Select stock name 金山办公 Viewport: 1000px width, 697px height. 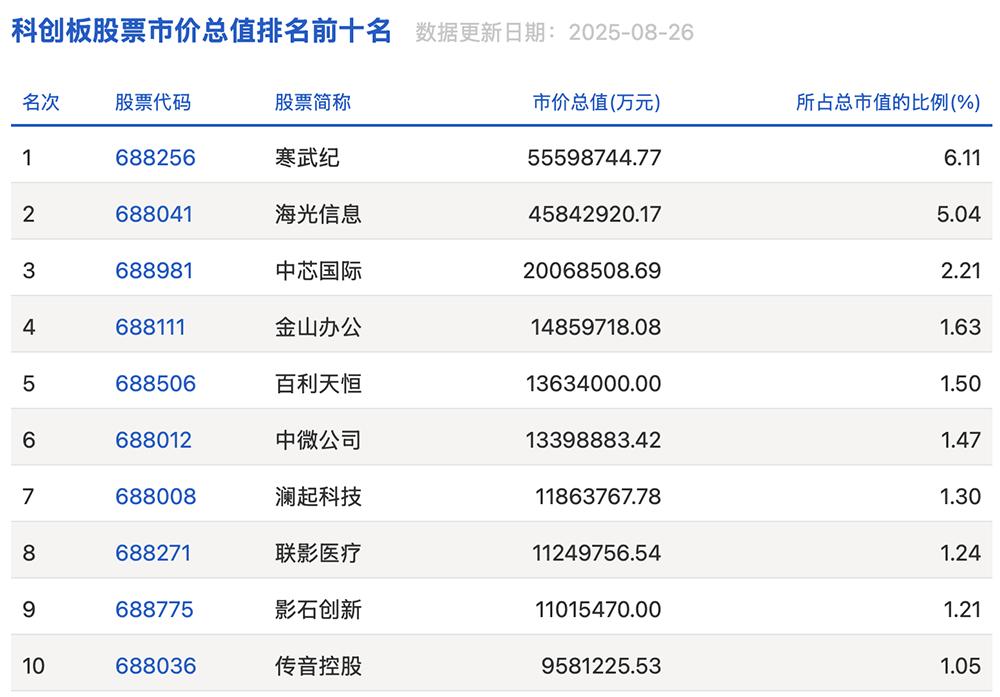[x=318, y=327]
